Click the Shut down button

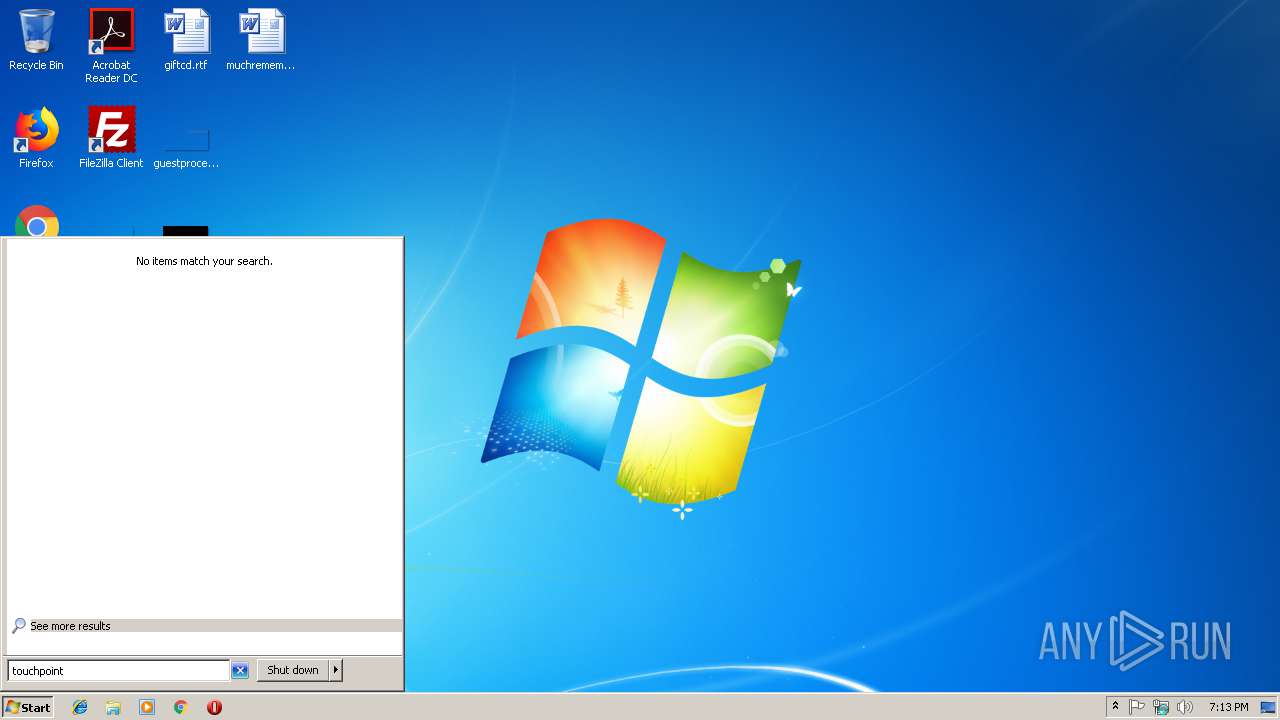[x=293, y=670]
